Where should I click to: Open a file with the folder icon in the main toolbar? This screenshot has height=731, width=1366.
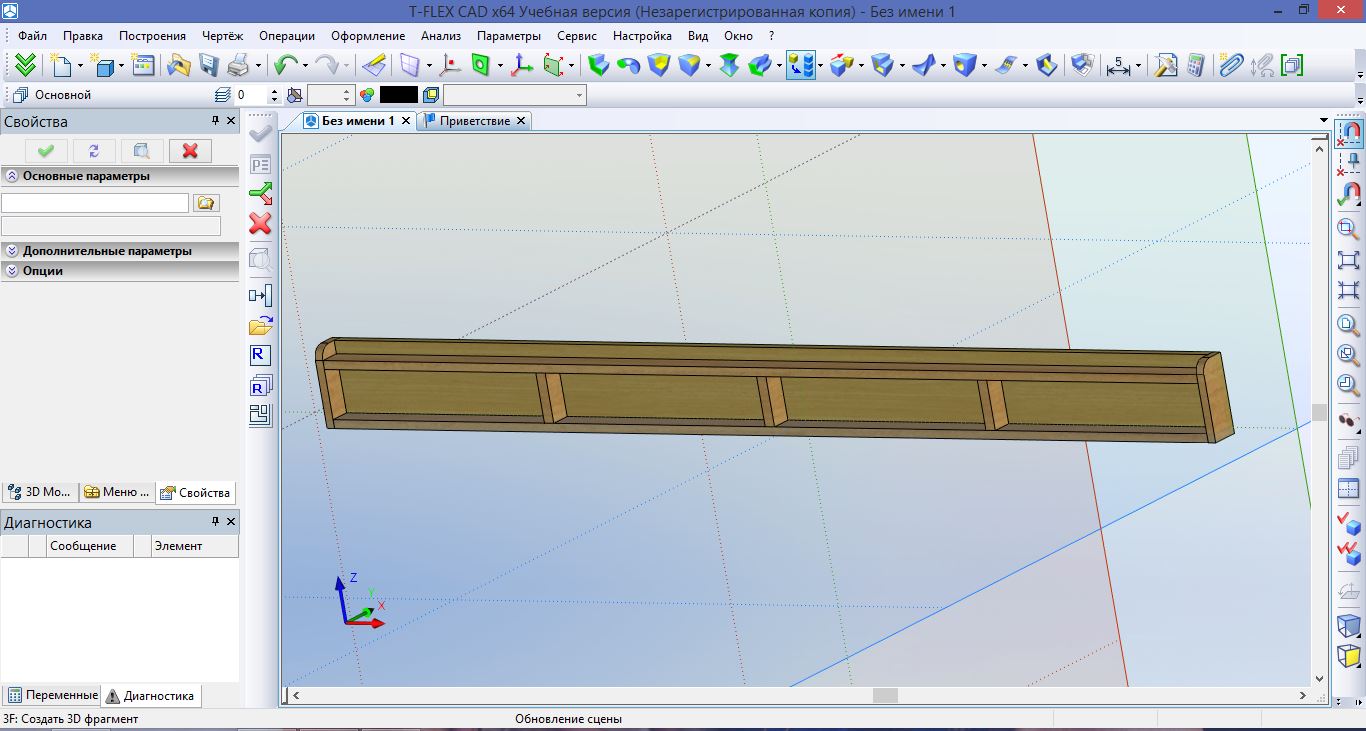(178, 66)
